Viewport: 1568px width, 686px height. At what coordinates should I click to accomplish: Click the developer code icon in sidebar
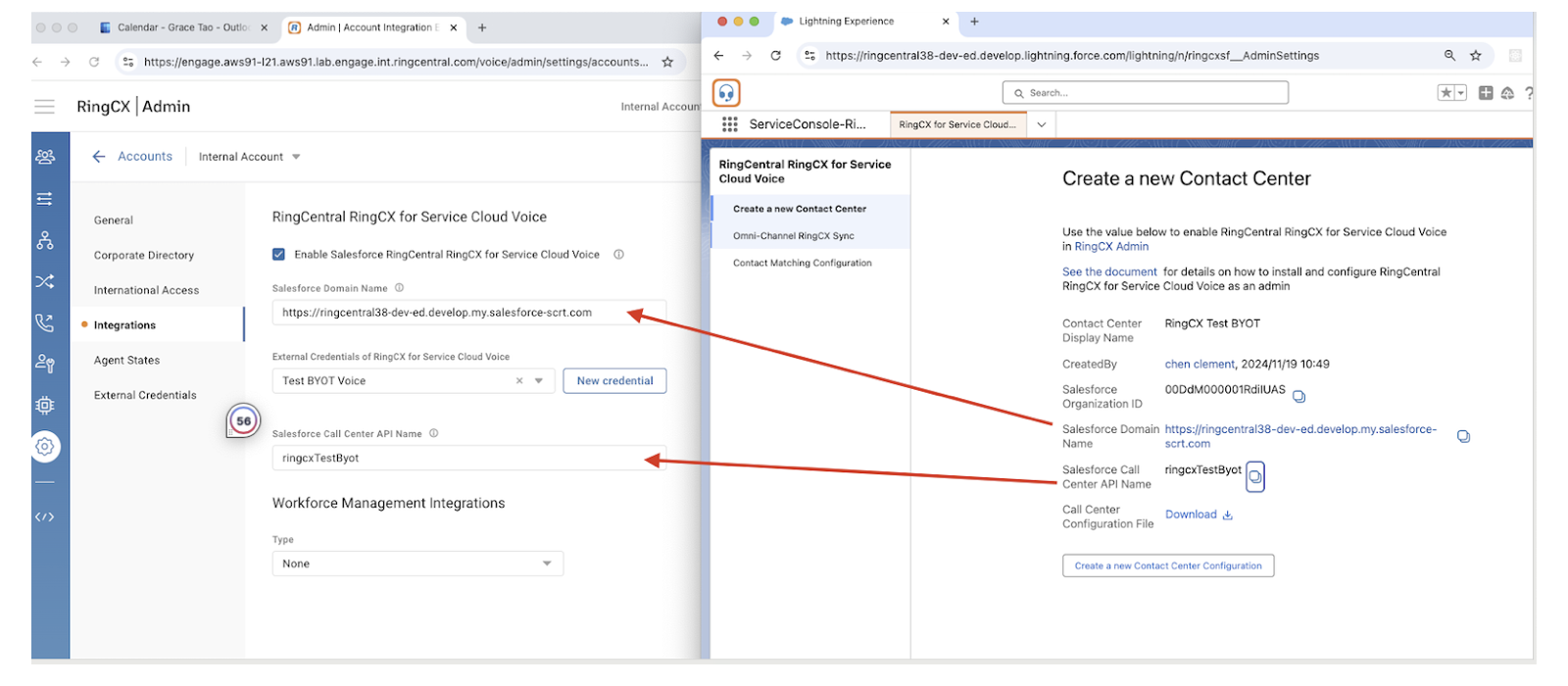45,516
